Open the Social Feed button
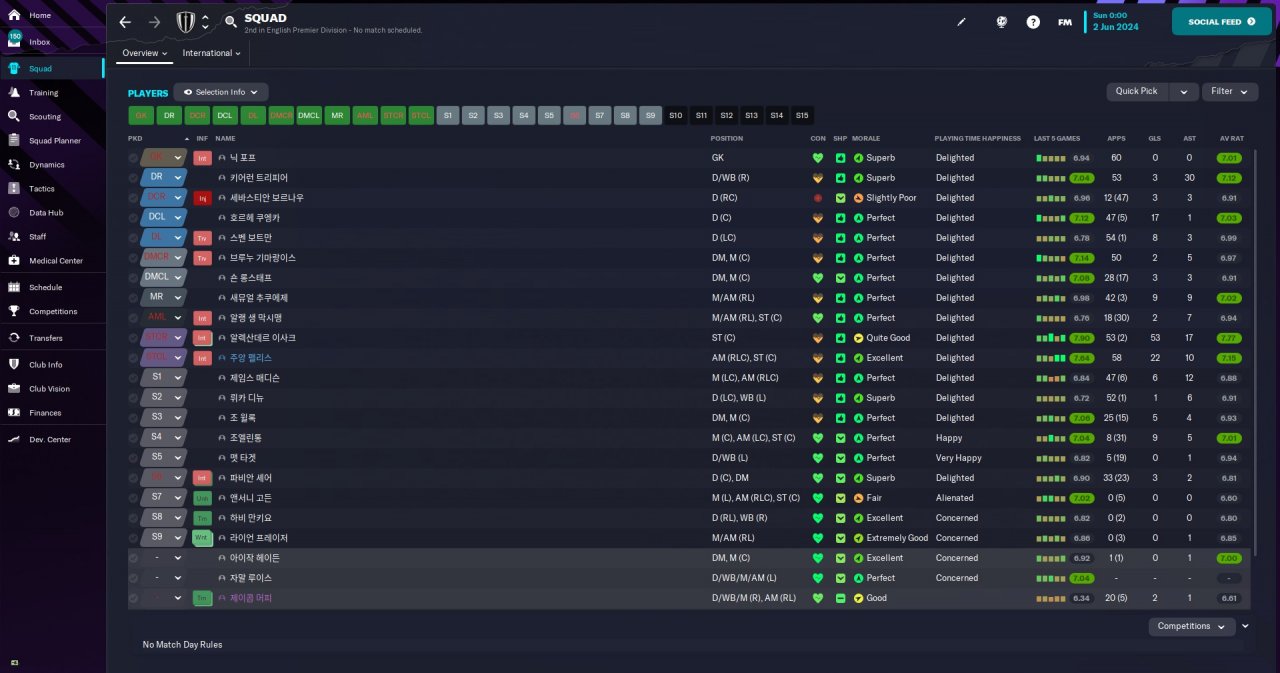Image resolution: width=1280 pixels, height=673 pixels. (x=1221, y=21)
